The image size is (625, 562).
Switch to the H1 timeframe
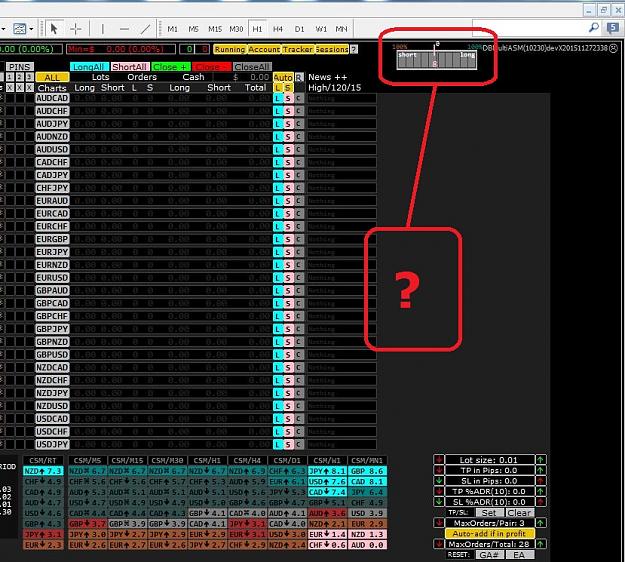pyautogui.click(x=257, y=29)
